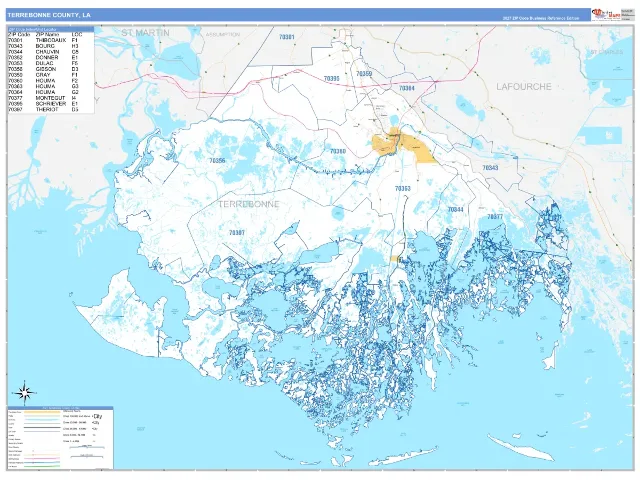Click the 70395 label on the map
Image resolution: width=640 pixels, height=480 pixels.
[x=331, y=78]
